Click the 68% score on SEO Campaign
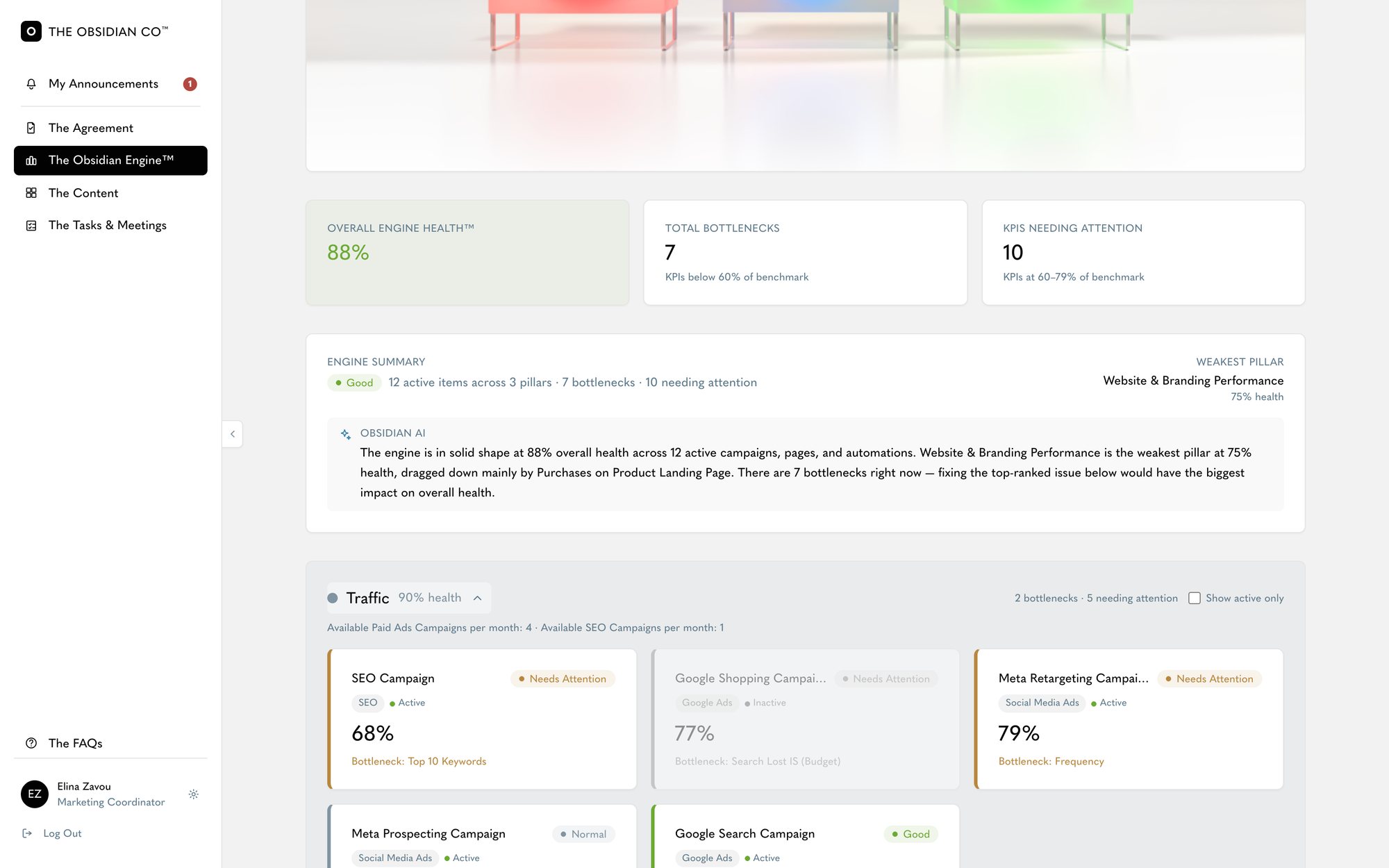1389x868 pixels. tap(372, 733)
